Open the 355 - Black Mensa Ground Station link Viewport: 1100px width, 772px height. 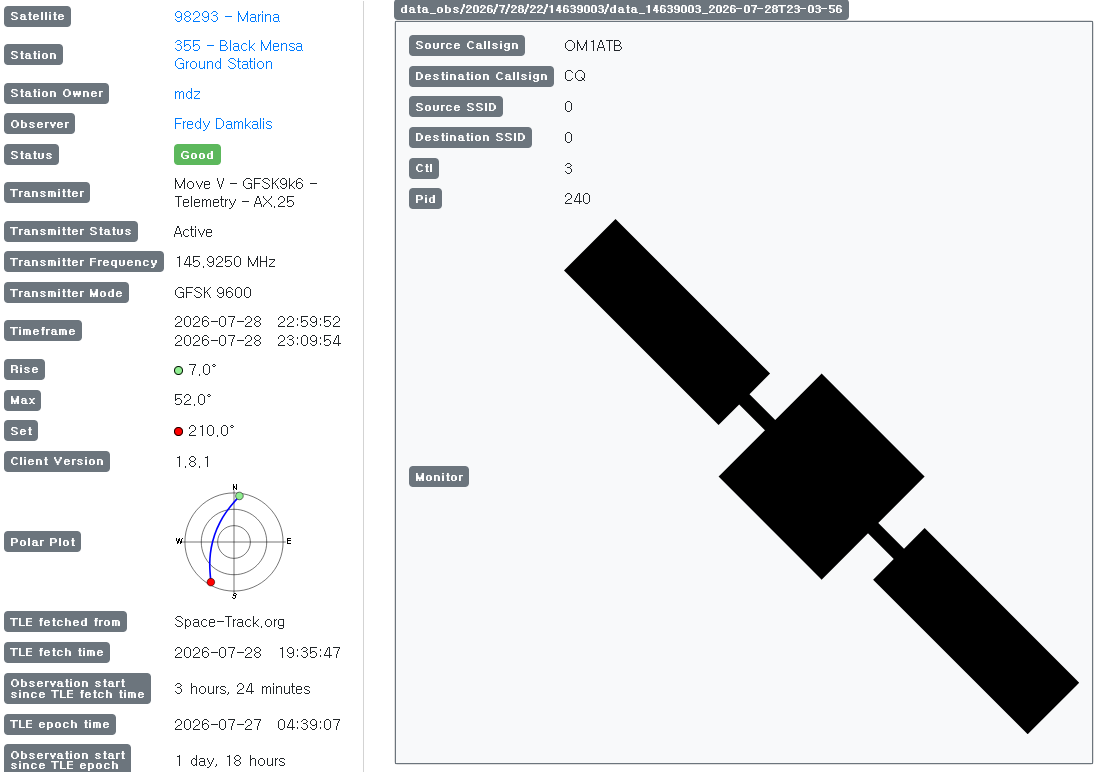click(x=239, y=55)
